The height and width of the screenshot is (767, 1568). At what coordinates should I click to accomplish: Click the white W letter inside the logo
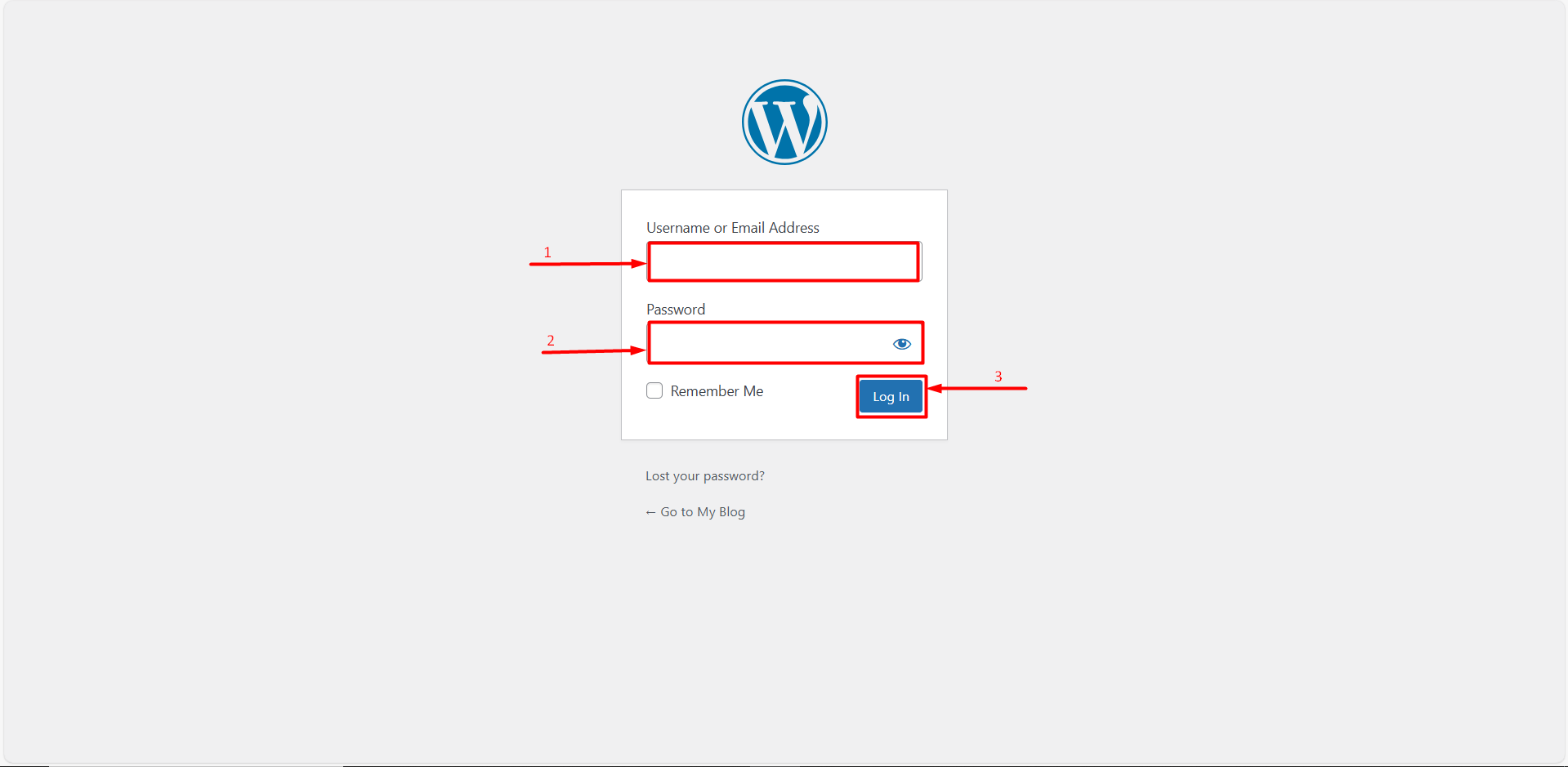784,127
